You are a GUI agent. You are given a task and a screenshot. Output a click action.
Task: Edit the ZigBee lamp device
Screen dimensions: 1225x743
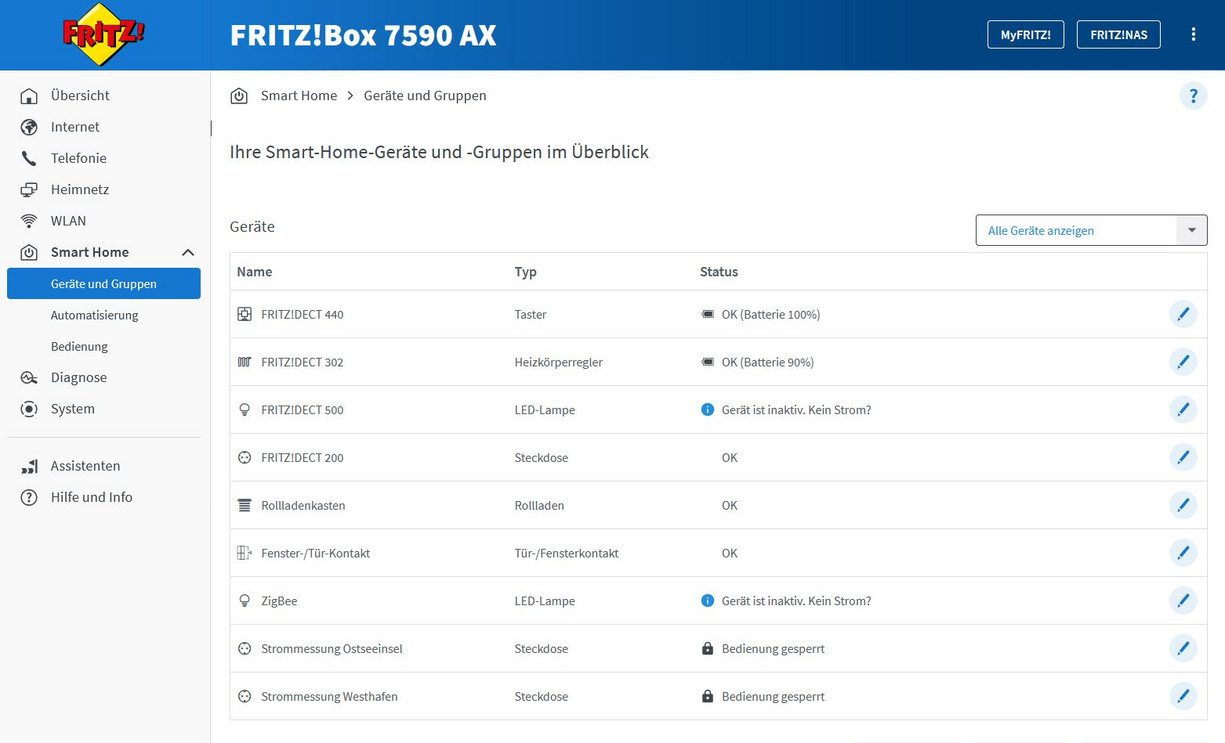[x=1183, y=601]
